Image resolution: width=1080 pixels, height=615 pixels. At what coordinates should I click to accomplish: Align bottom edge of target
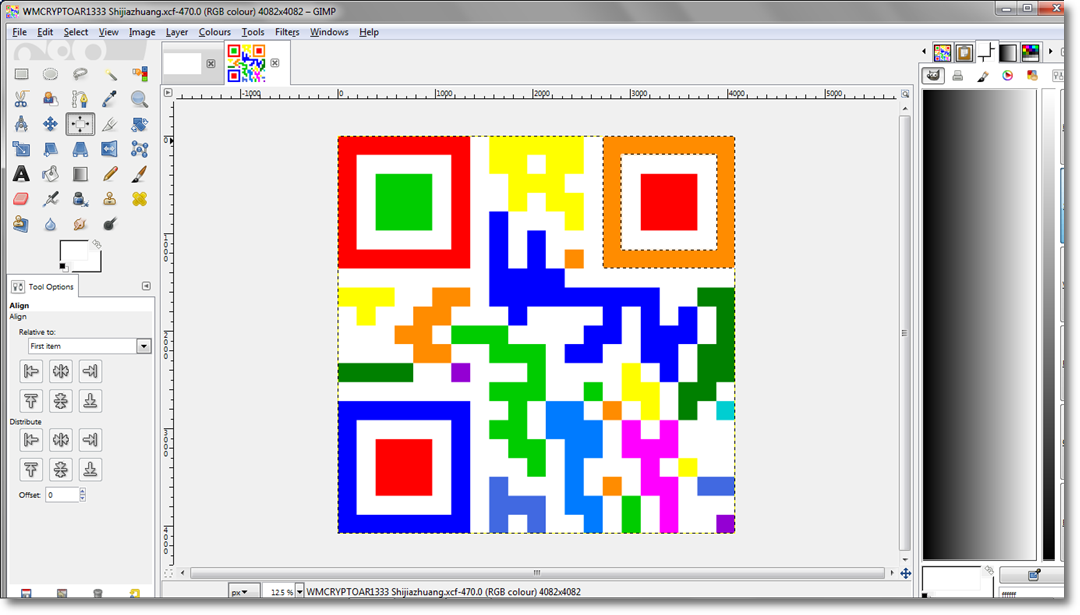(90, 401)
